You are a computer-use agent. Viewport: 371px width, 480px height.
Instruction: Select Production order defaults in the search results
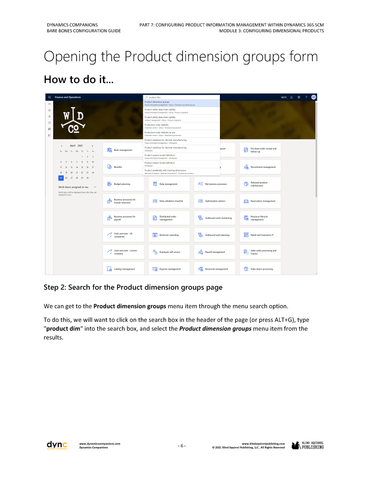[x=181, y=126]
